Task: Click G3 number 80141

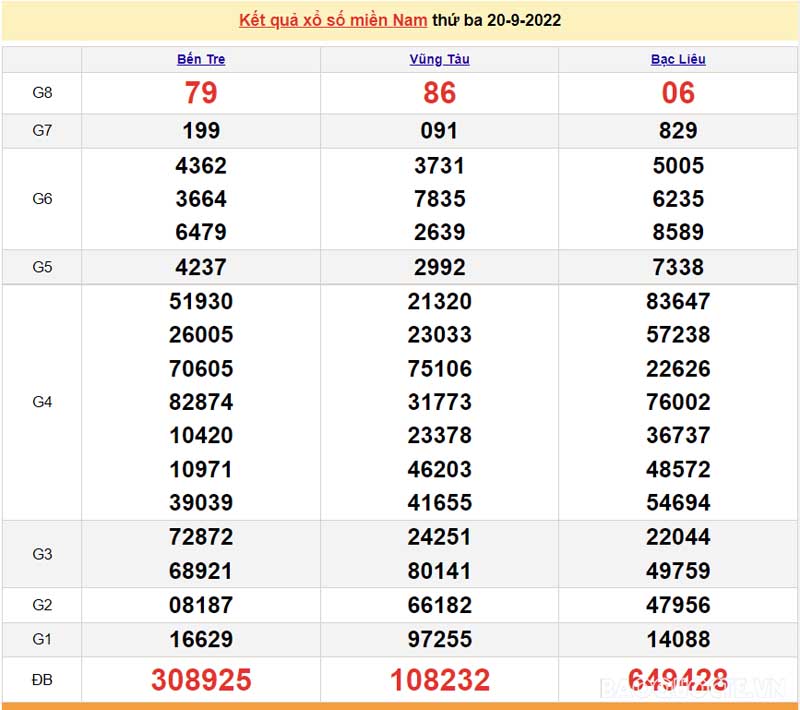Action: [439, 571]
